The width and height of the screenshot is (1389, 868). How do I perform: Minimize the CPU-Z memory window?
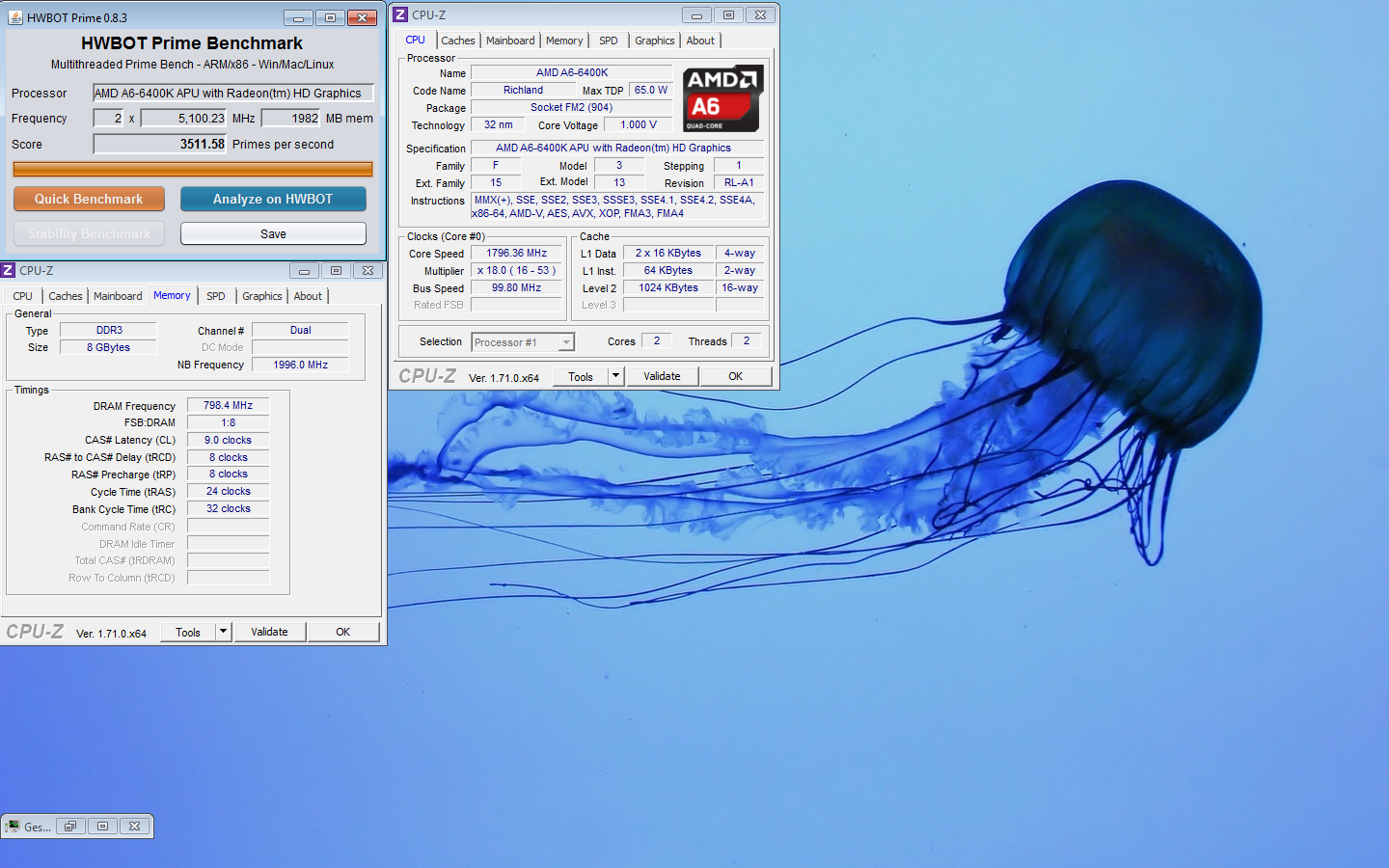304,271
